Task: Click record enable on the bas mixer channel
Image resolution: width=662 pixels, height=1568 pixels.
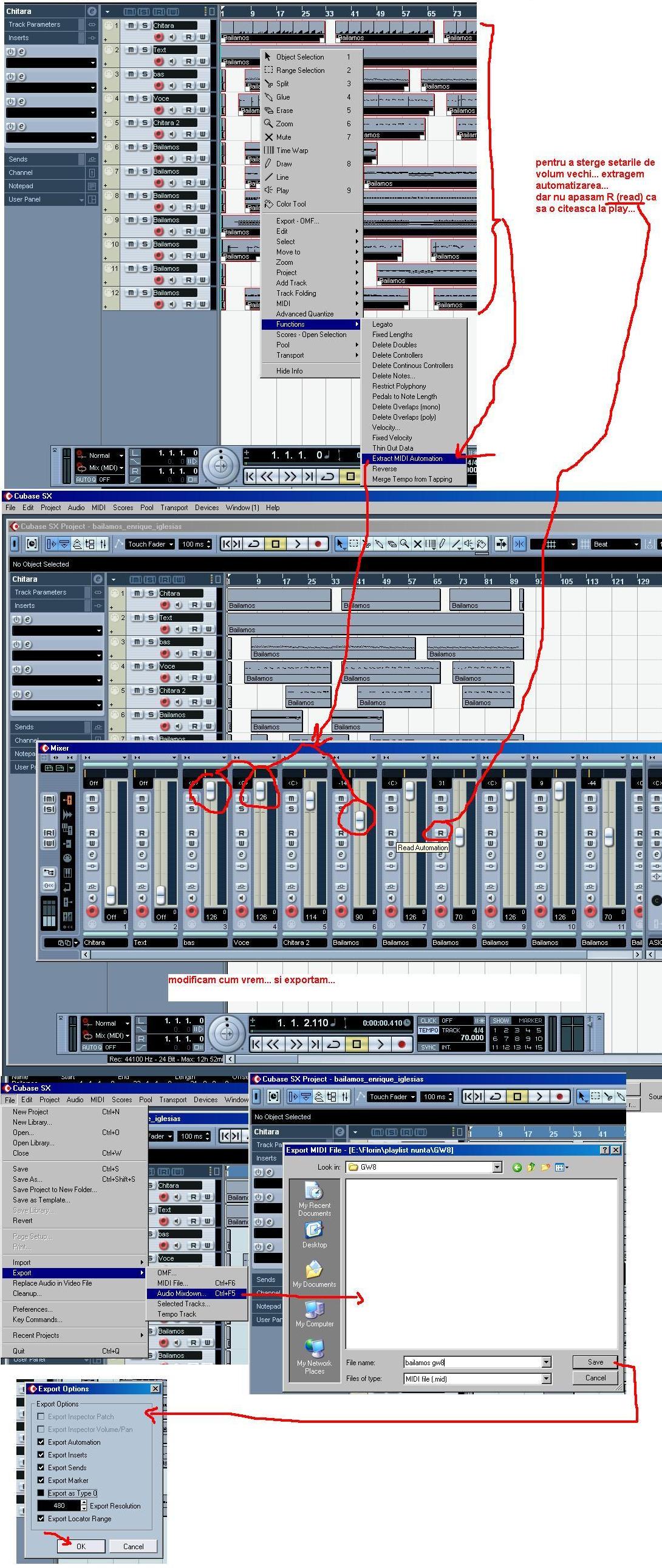Action: [192, 911]
